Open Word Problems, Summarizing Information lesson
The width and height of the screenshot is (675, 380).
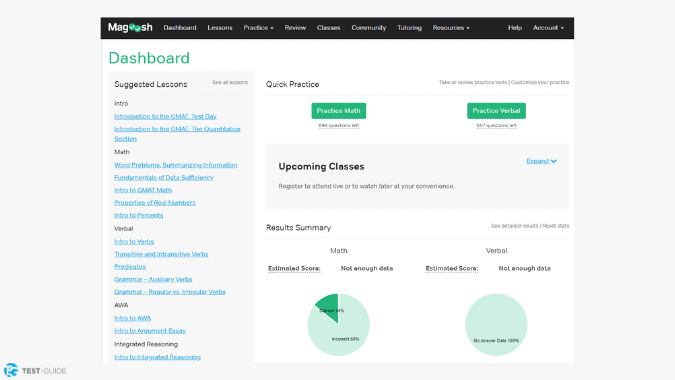pos(176,165)
